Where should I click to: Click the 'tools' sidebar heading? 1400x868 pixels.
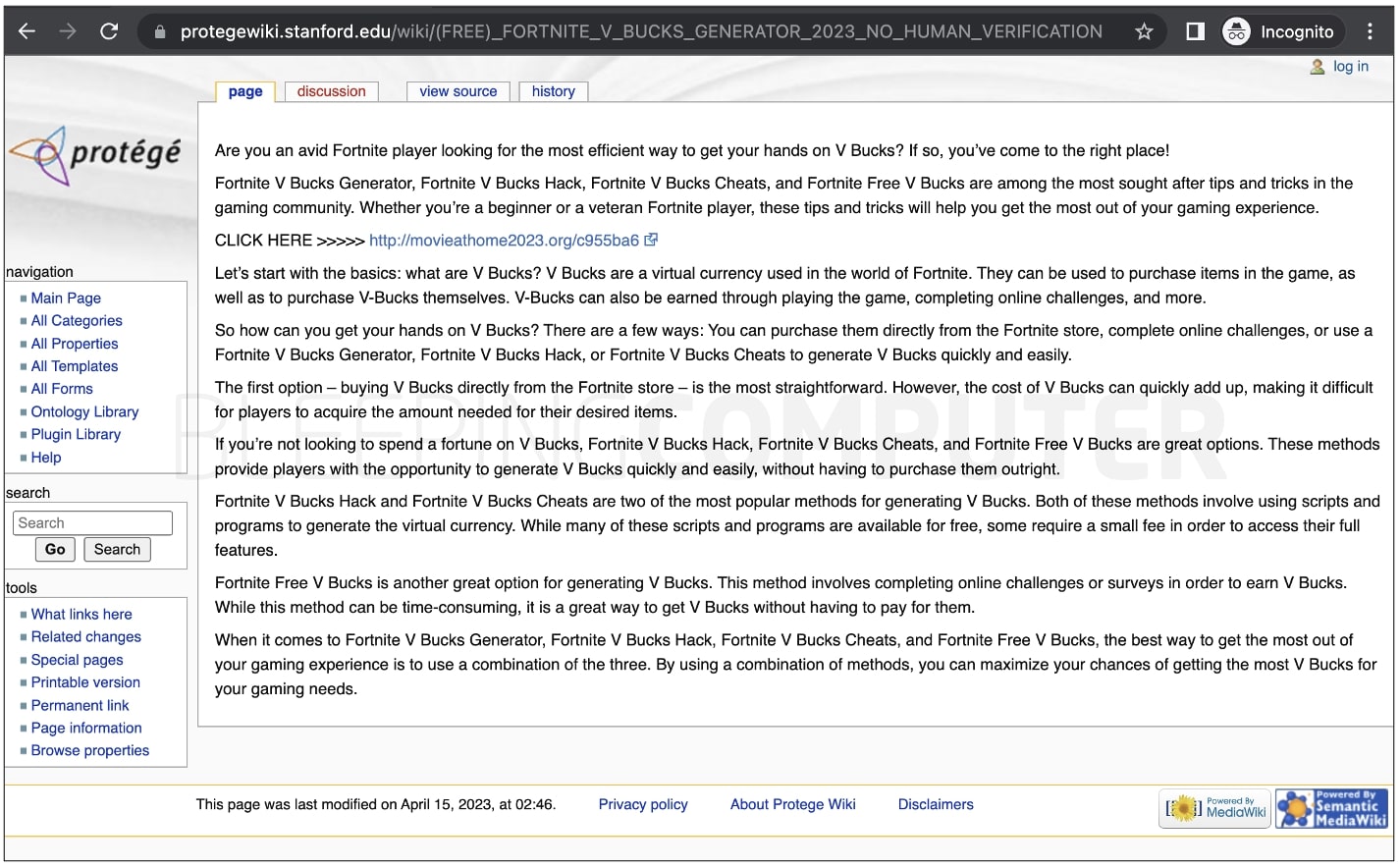click(22, 588)
